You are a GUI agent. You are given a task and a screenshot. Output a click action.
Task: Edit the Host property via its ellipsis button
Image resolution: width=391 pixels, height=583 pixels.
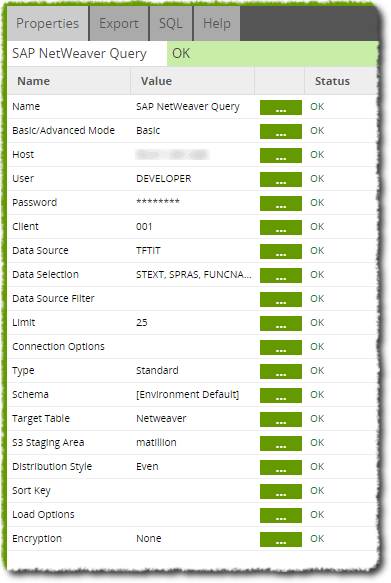(281, 155)
